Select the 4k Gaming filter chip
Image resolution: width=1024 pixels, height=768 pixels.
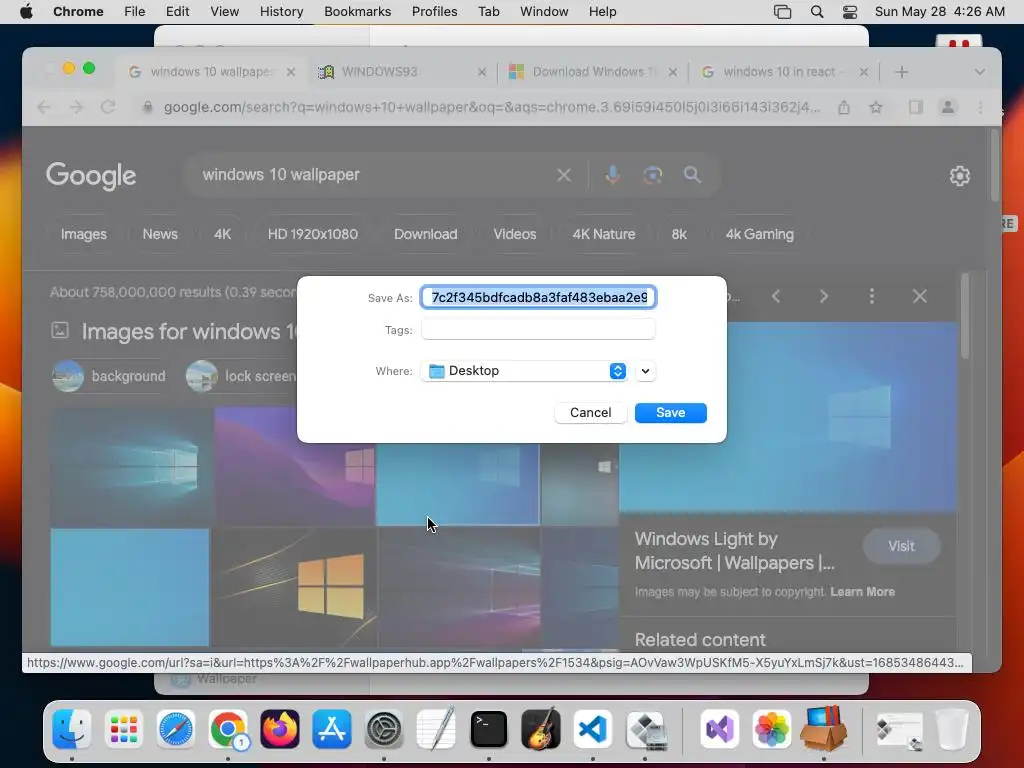[760, 234]
